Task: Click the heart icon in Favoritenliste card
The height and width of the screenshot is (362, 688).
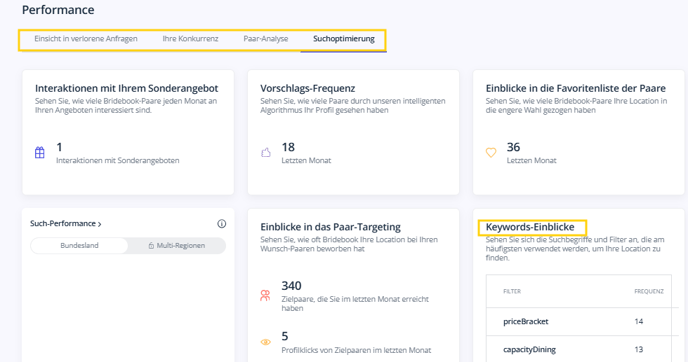Action: click(x=491, y=152)
